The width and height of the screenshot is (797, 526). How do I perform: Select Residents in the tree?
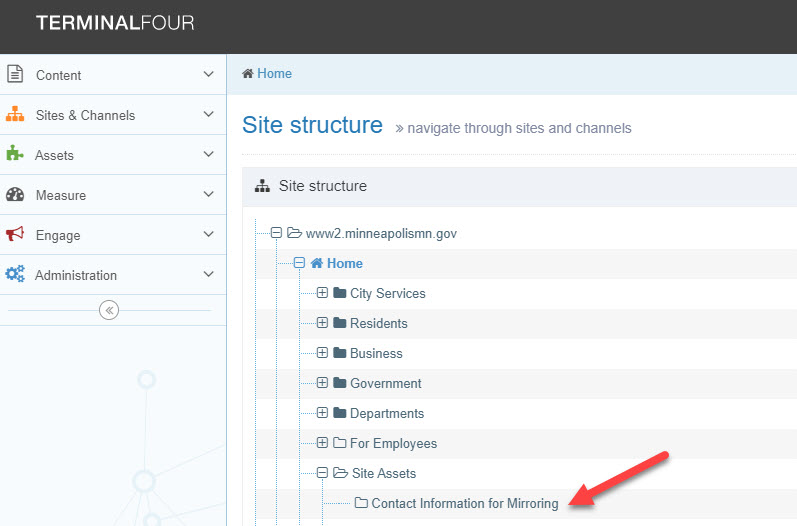pos(379,323)
